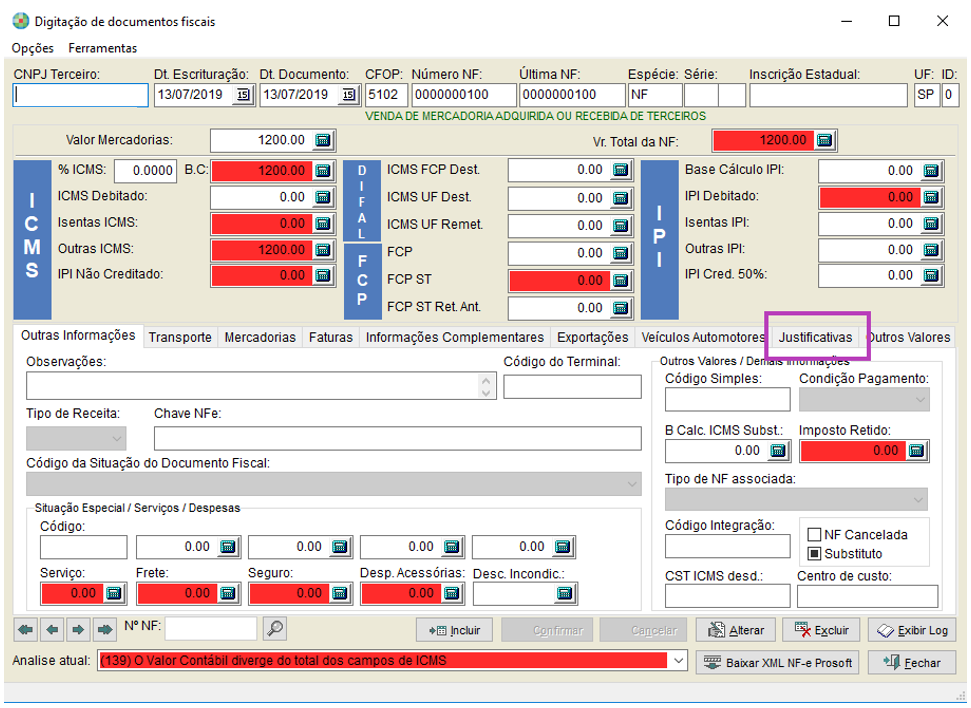The height and width of the screenshot is (708, 971).
Task: Click the Incluir button
Action: coord(455,631)
